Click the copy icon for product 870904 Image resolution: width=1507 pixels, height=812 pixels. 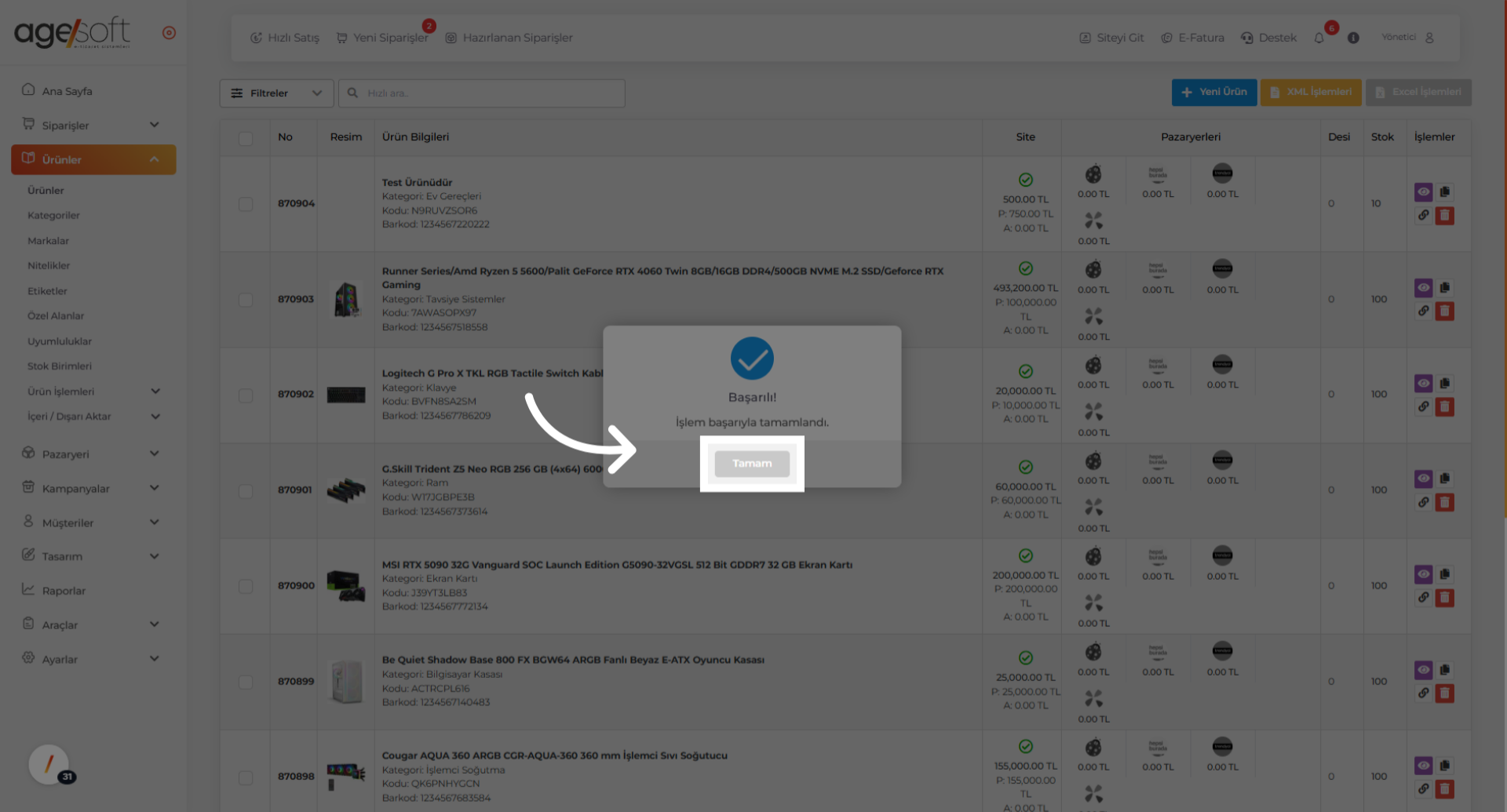click(x=1445, y=192)
